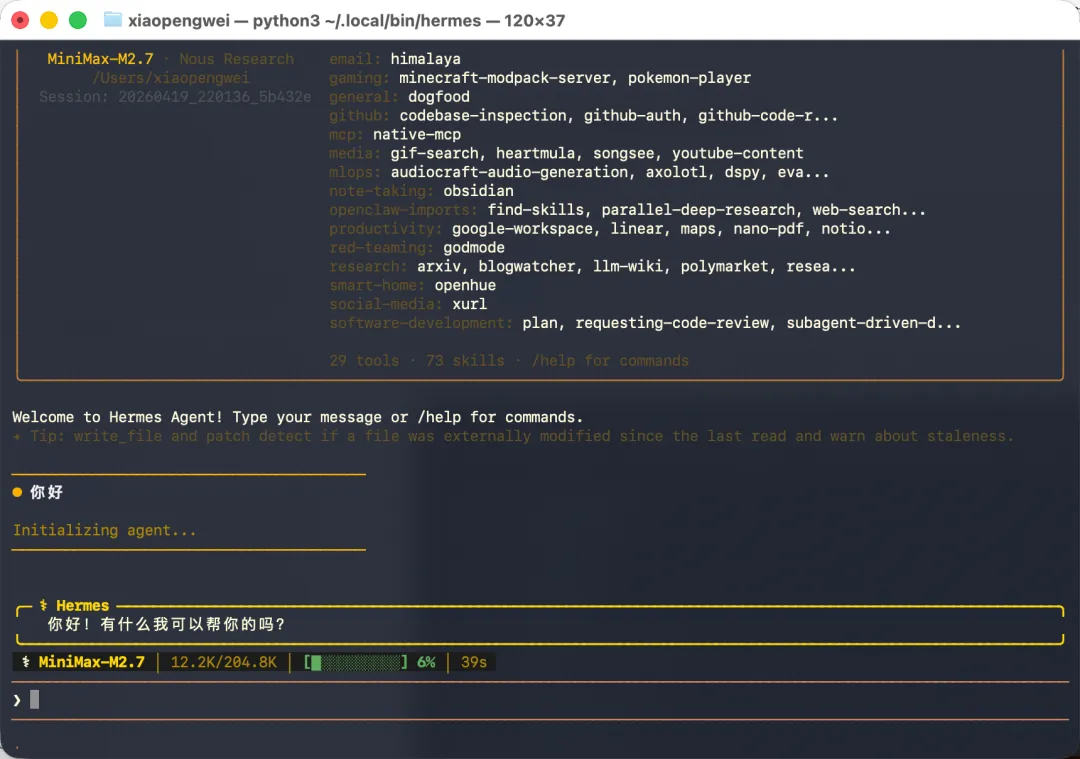The height and width of the screenshot is (759, 1080).
Task: Click 'youtube-content' skill
Action: point(738,153)
